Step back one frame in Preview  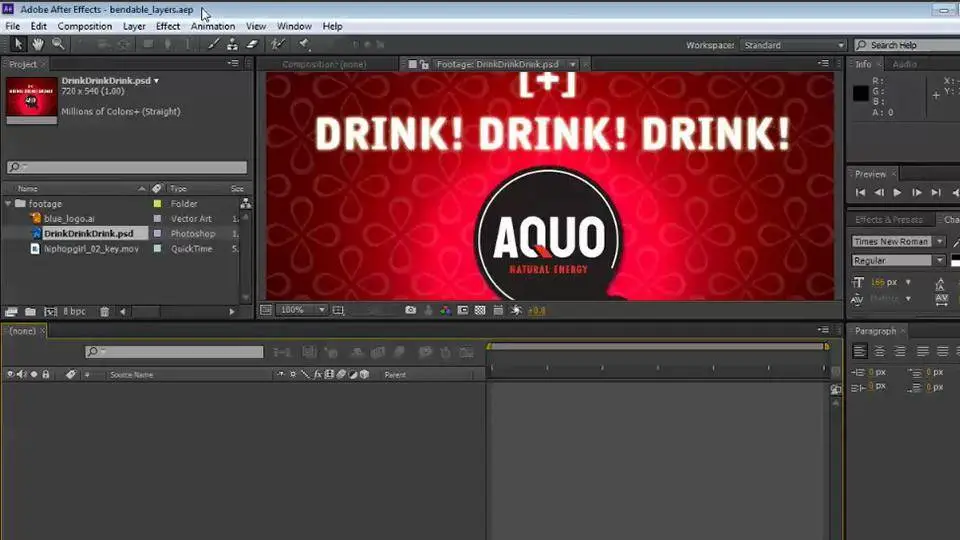879,192
